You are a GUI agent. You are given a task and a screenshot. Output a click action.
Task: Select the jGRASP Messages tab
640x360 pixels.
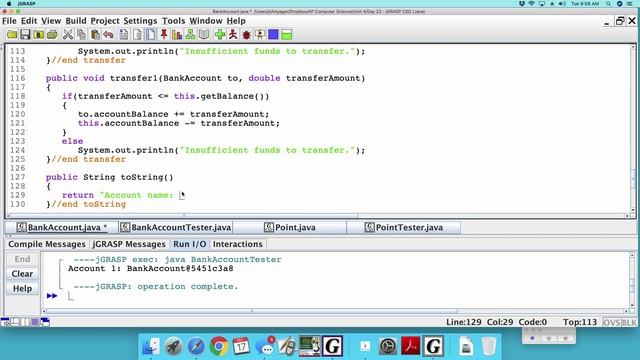pyautogui.click(x=129, y=244)
